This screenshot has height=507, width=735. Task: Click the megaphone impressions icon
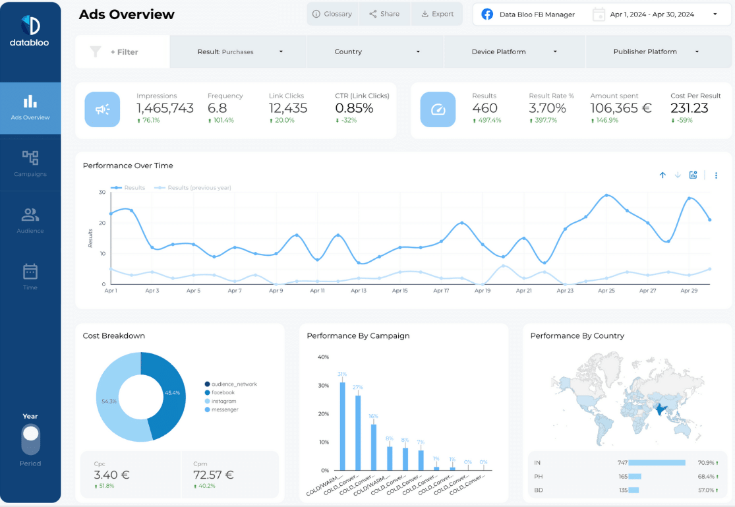tap(102, 110)
